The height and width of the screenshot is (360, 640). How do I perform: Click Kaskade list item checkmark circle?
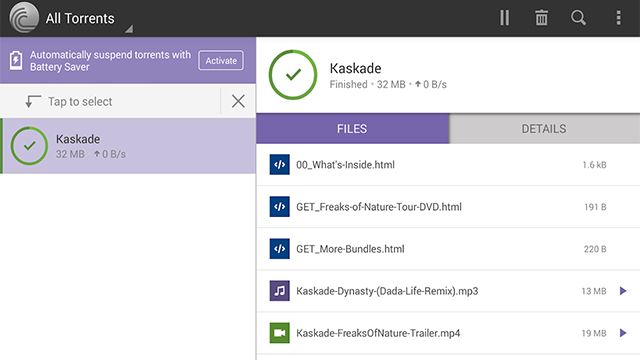point(29,146)
